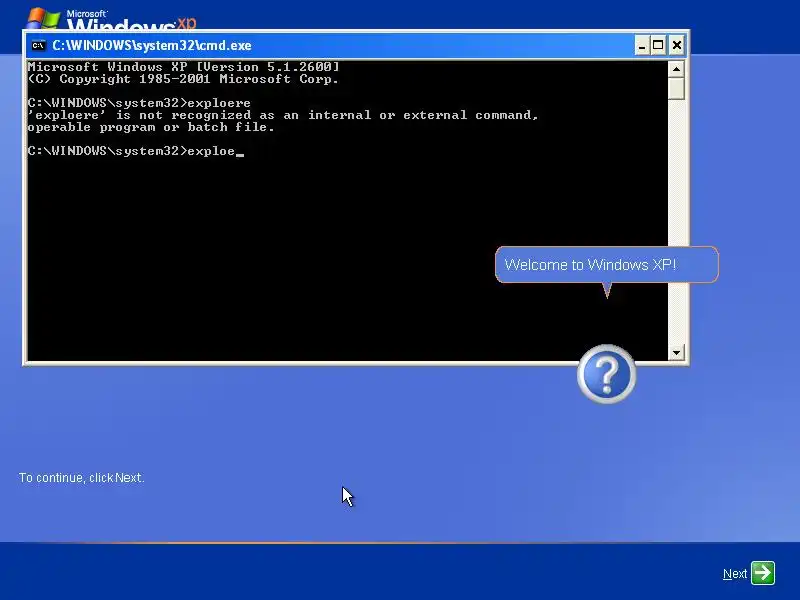Click the Microsoft Windows XP Version 5.1.2600 line
The width and height of the screenshot is (800, 600).
click(183, 67)
